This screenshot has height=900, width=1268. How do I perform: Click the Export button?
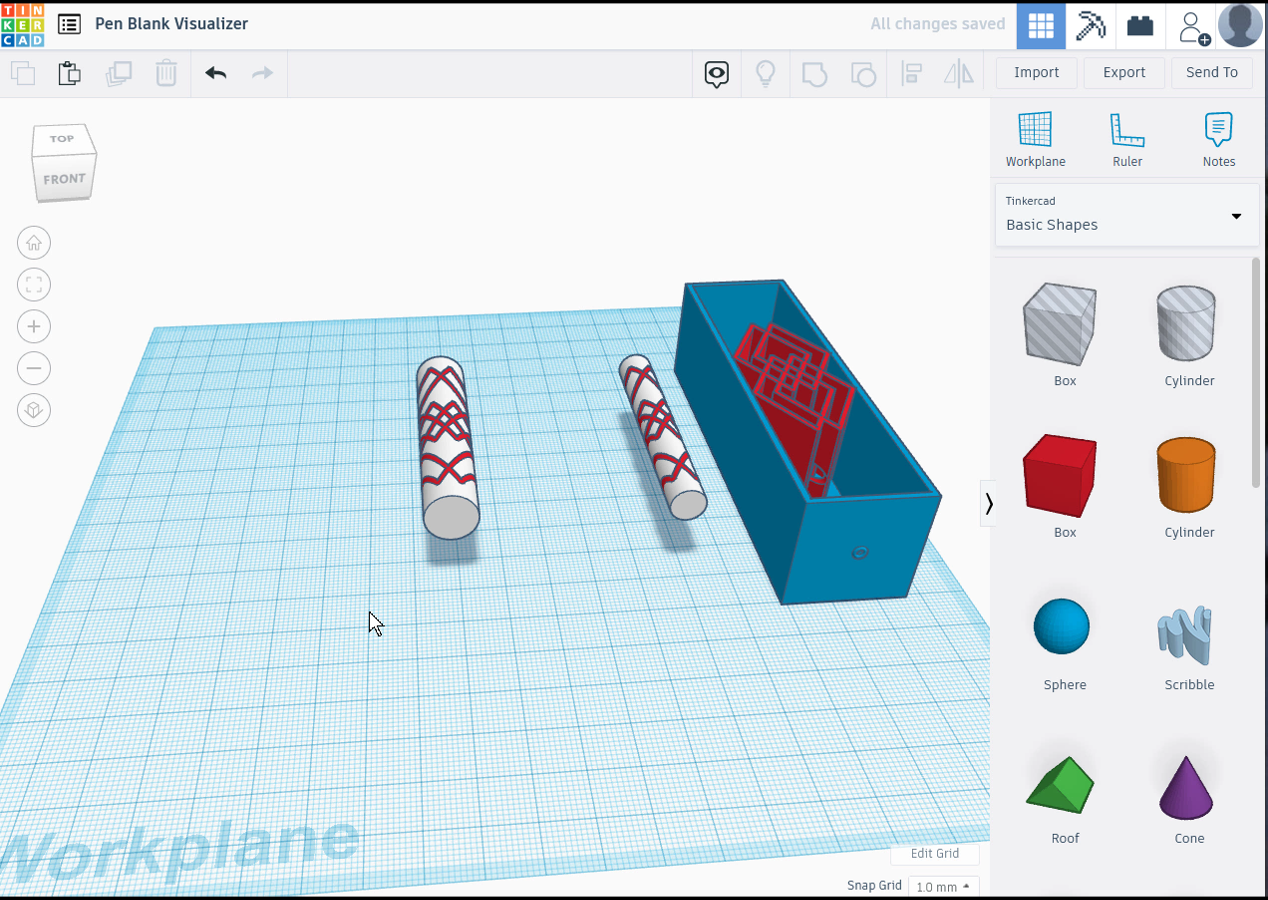(x=1124, y=73)
